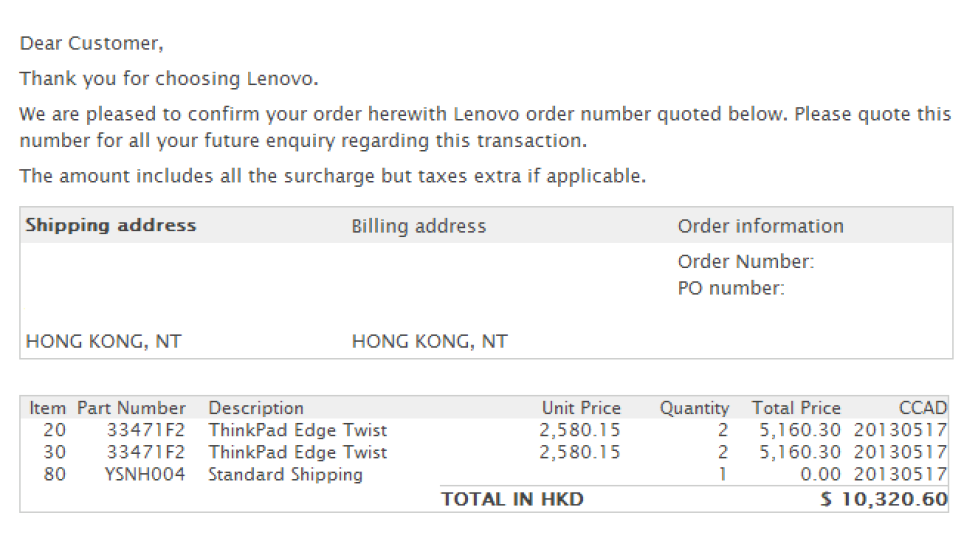
Task: Click the Total Price column header
Action: pyautogui.click(x=796, y=408)
